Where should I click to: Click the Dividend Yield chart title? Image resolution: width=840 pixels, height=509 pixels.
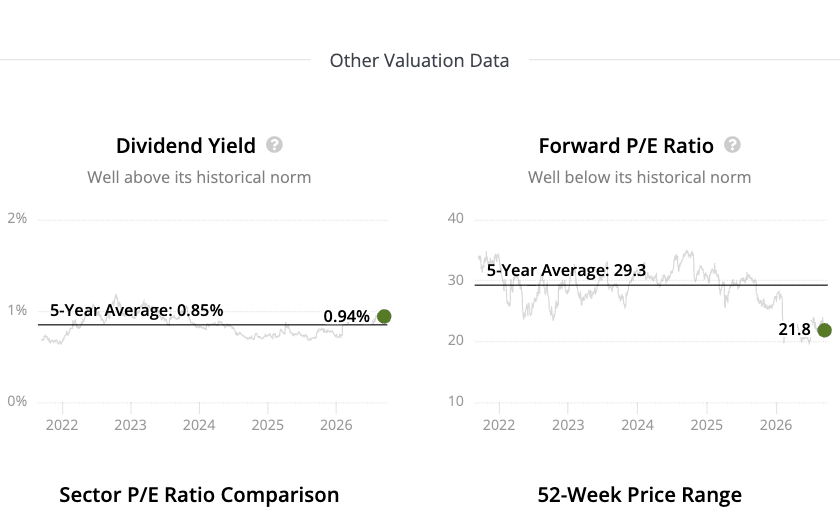click(x=186, y=146)
